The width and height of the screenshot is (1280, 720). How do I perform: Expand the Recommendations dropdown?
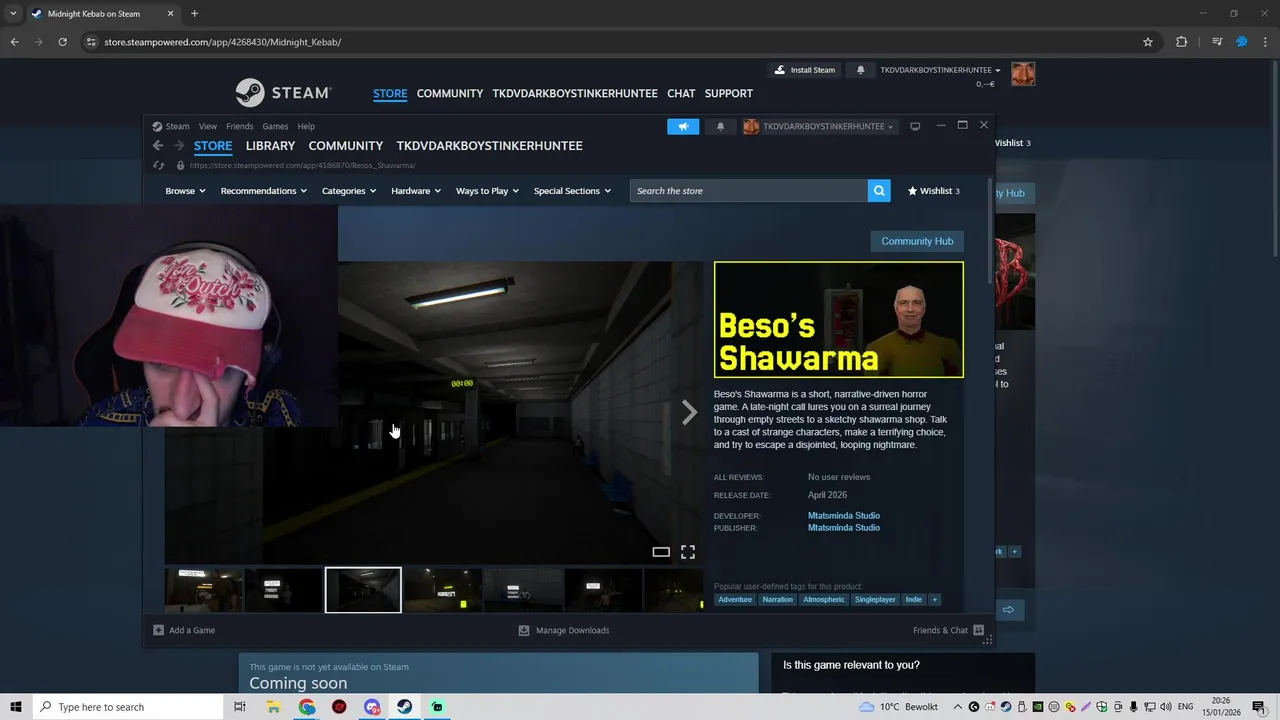coord(264,191)
